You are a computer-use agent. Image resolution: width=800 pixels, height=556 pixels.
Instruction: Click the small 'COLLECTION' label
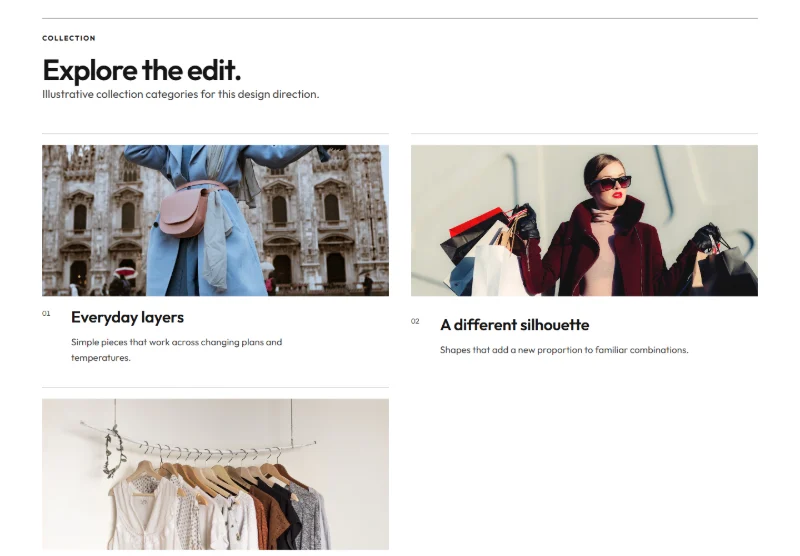click(69, 38)
